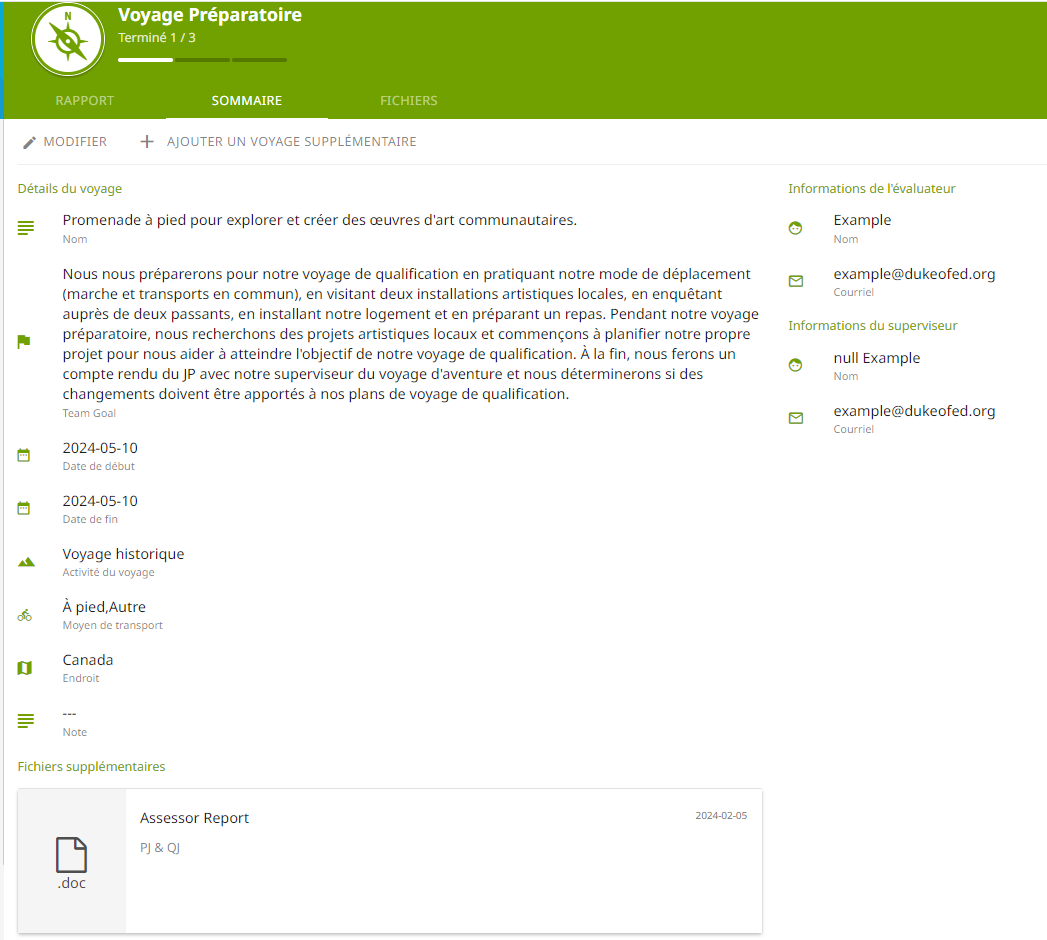Click the .doc file icon

[x=71, y=862]
